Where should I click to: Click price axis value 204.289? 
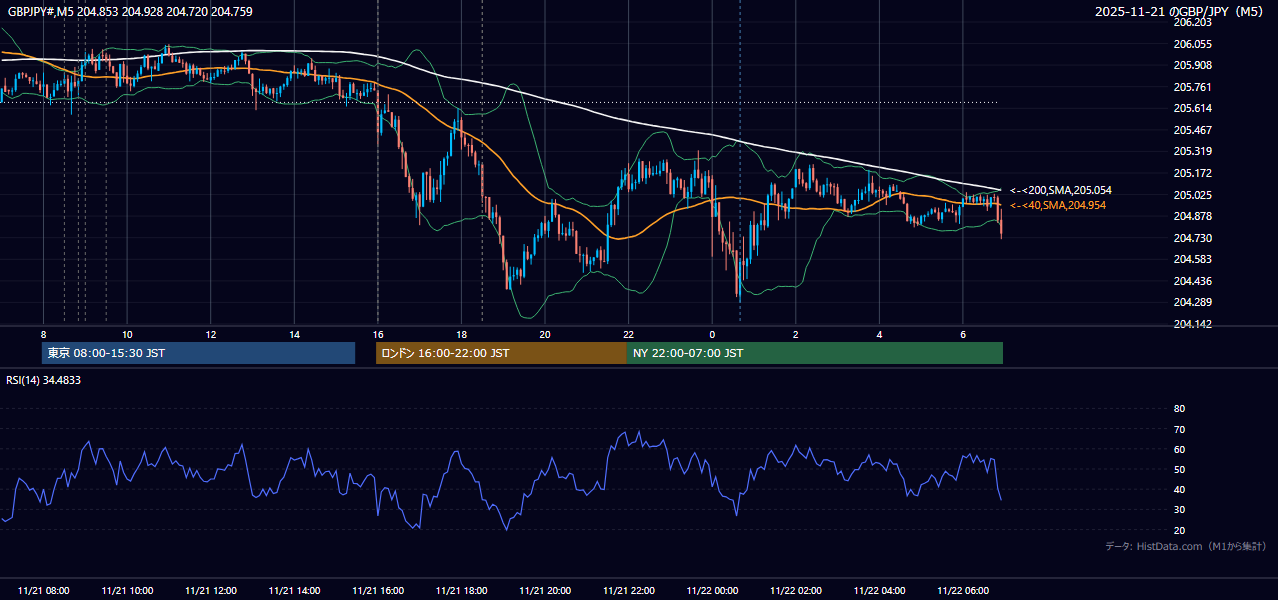pyautogui.click(x=1193, y=302)
